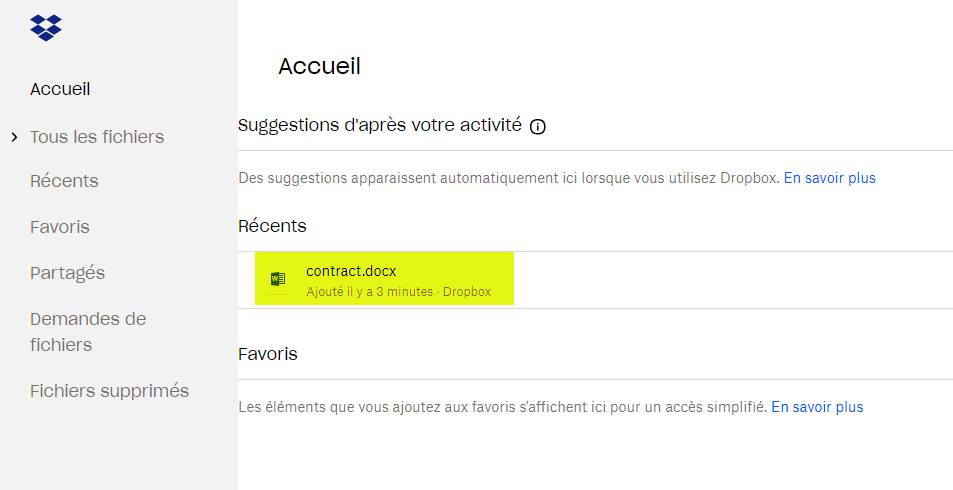This screenshot has width=953, height=490.
Task: Go to Récents in the sidebar
Action: pos(64,181)
